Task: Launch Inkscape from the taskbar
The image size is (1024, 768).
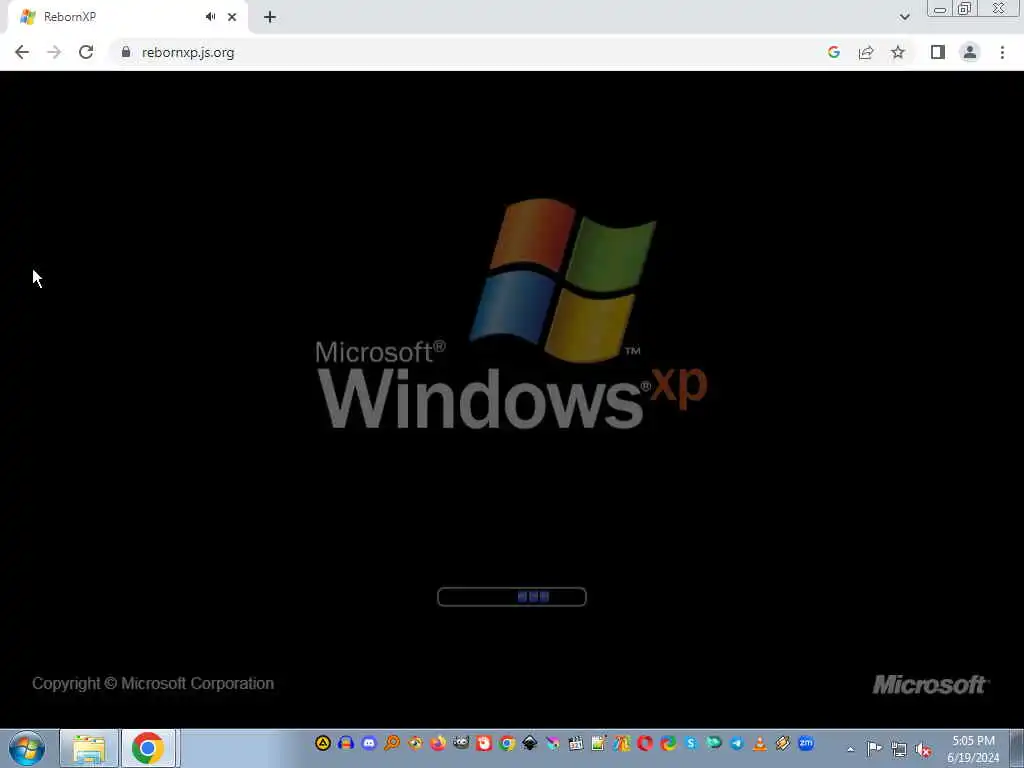Action: coord(530,743)
